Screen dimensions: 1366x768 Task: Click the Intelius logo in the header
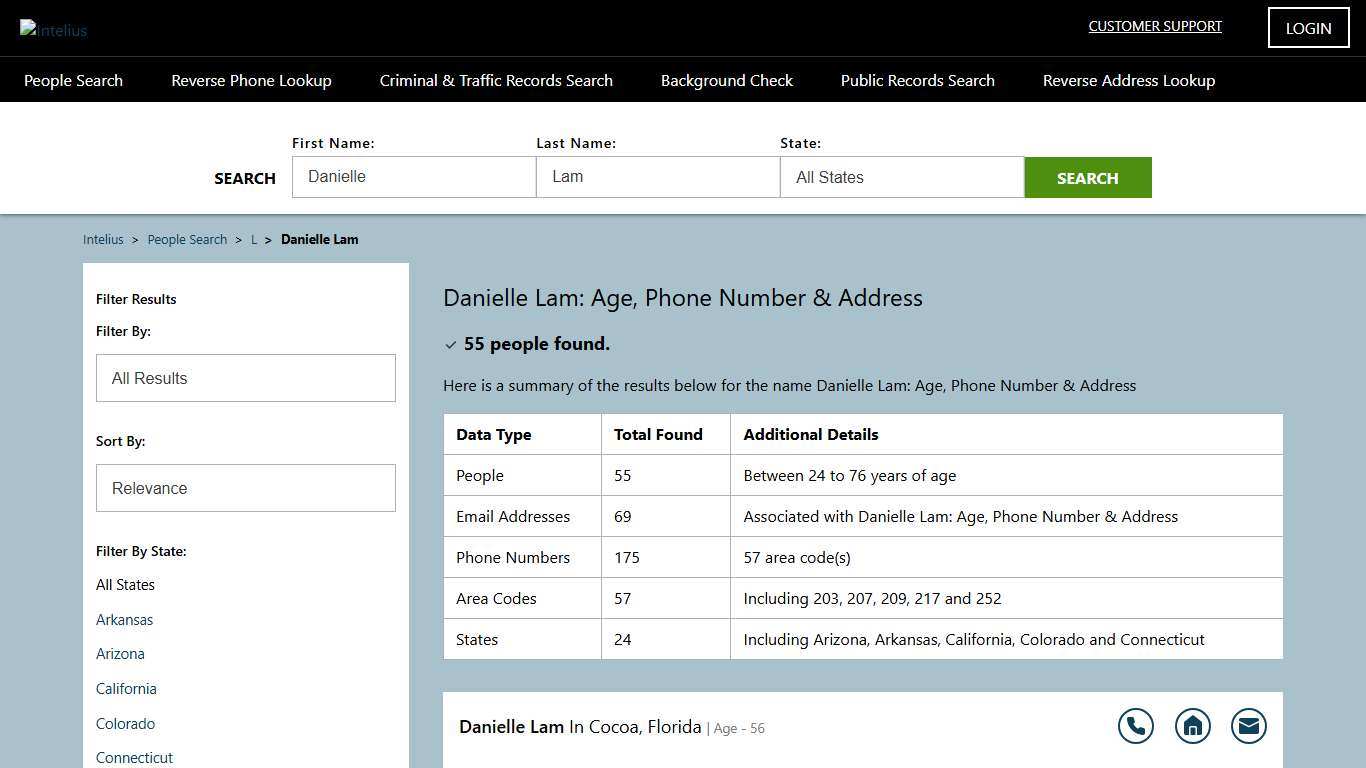point(53,29)
